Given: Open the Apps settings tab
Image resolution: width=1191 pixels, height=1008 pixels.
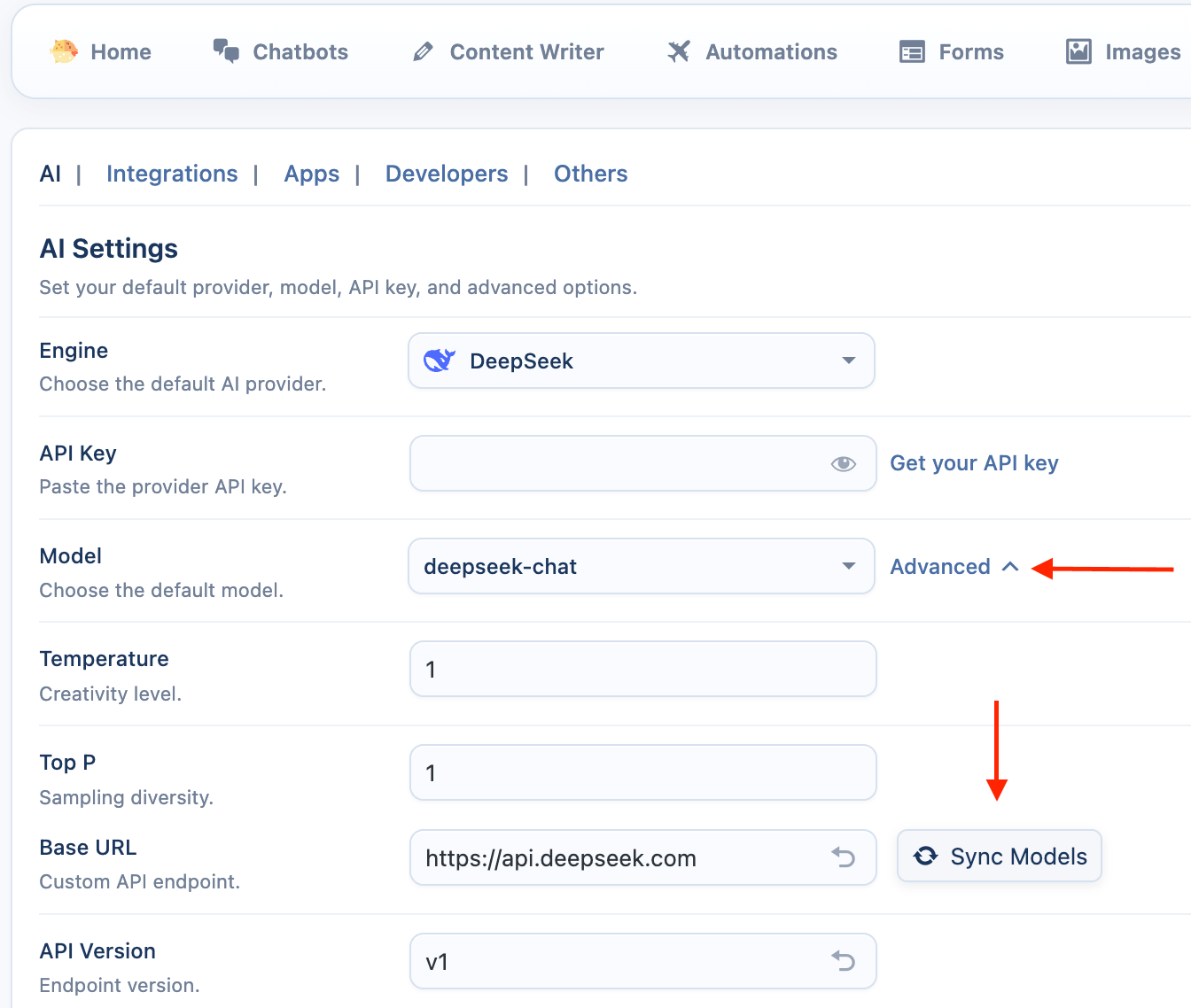Looking at the screenshot, I should (311, 174).
